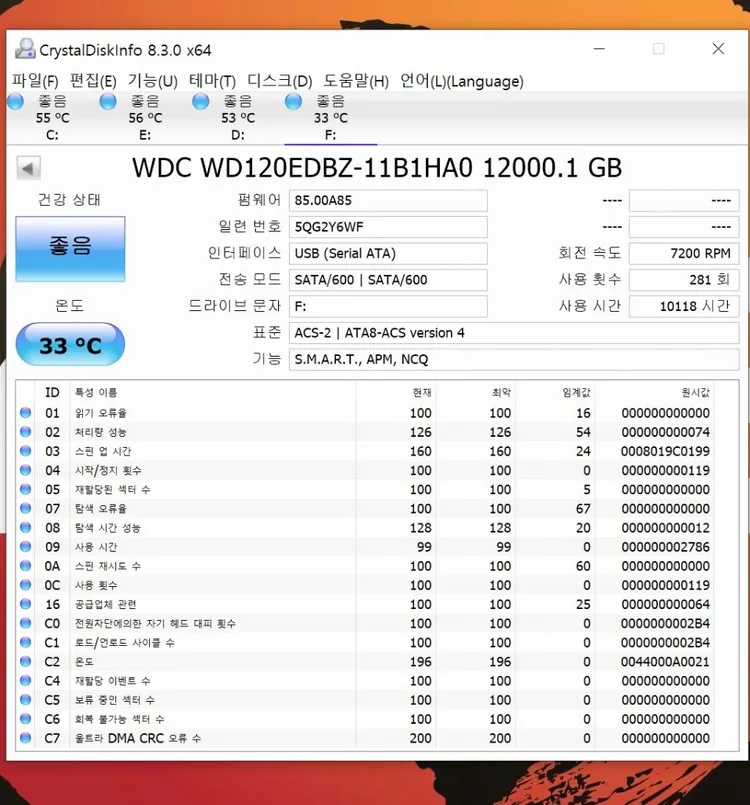This screenshot has width=750, height=805.
Task: Click status dot of attribute 0C 사용 횟수
Action: click(x=25, y=585)
